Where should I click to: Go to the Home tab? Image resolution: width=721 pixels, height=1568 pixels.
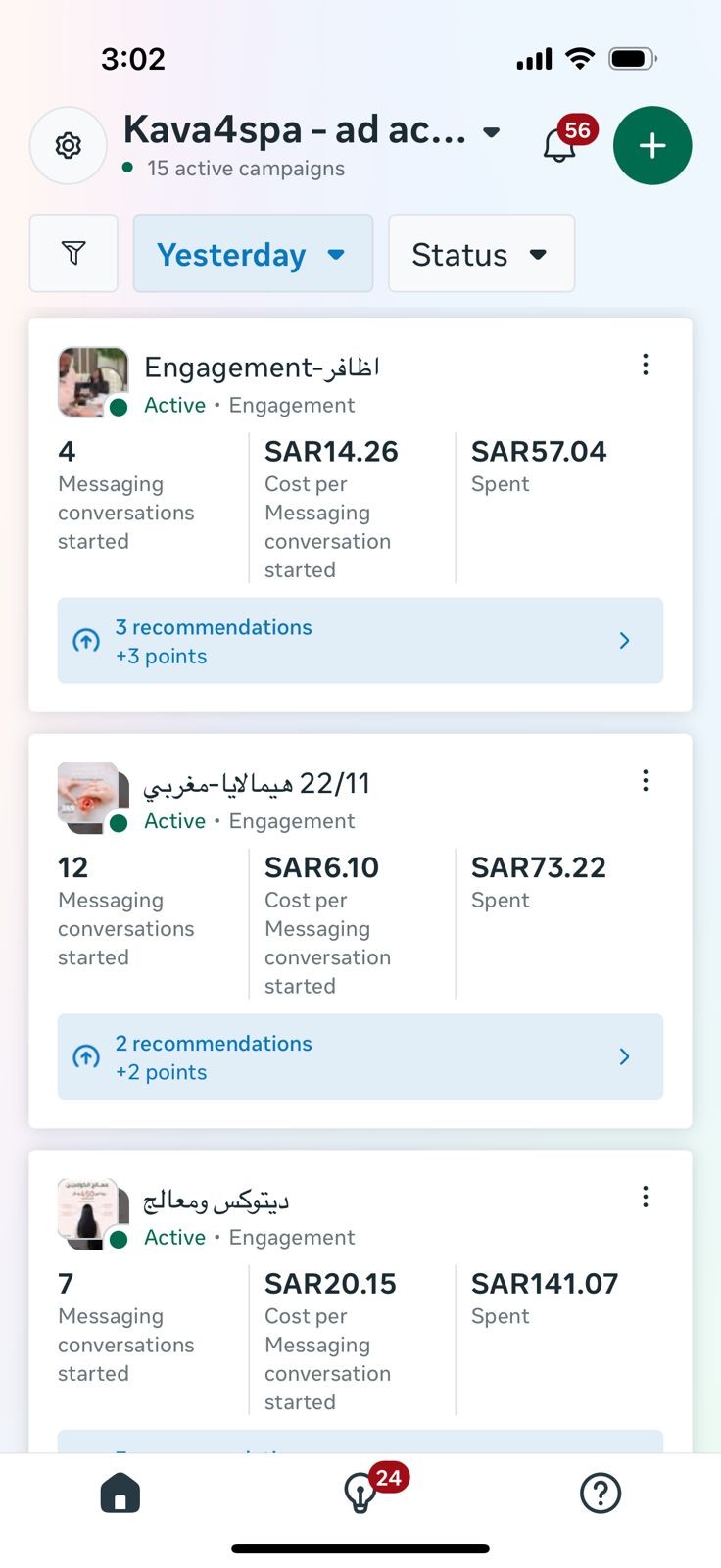[120, 1494]
